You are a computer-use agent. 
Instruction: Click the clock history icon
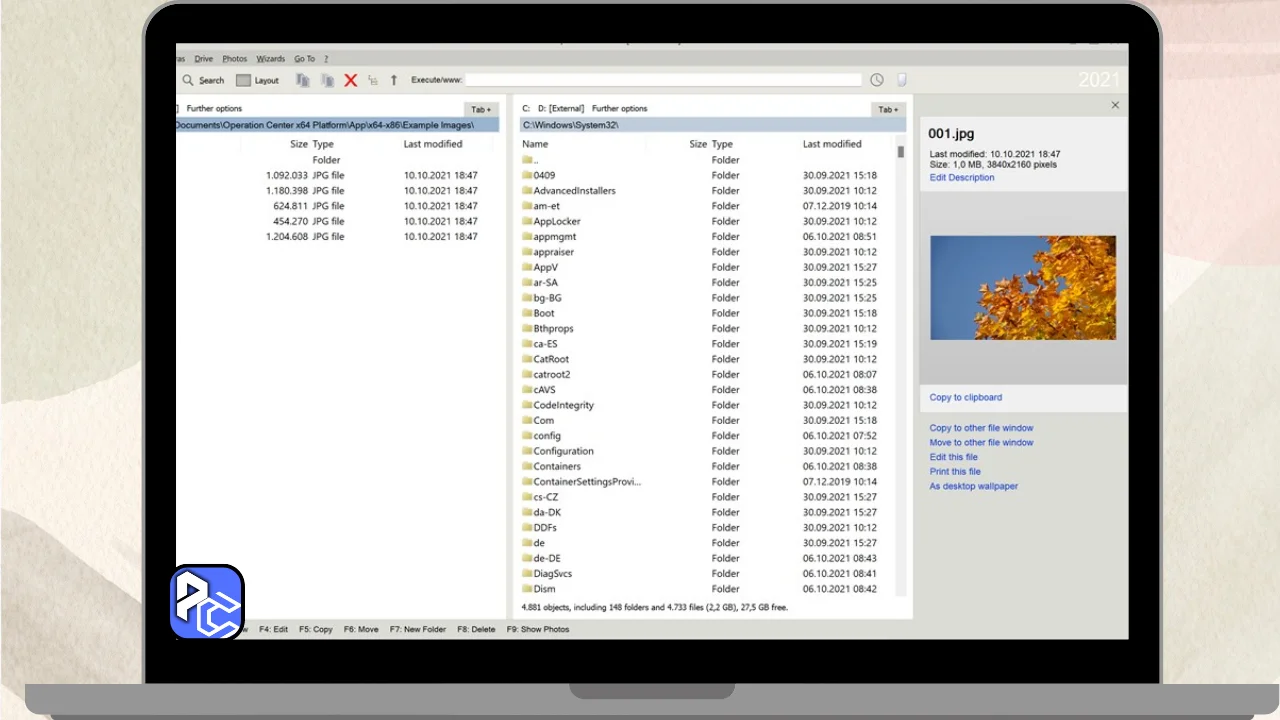(x=877, y=80)
